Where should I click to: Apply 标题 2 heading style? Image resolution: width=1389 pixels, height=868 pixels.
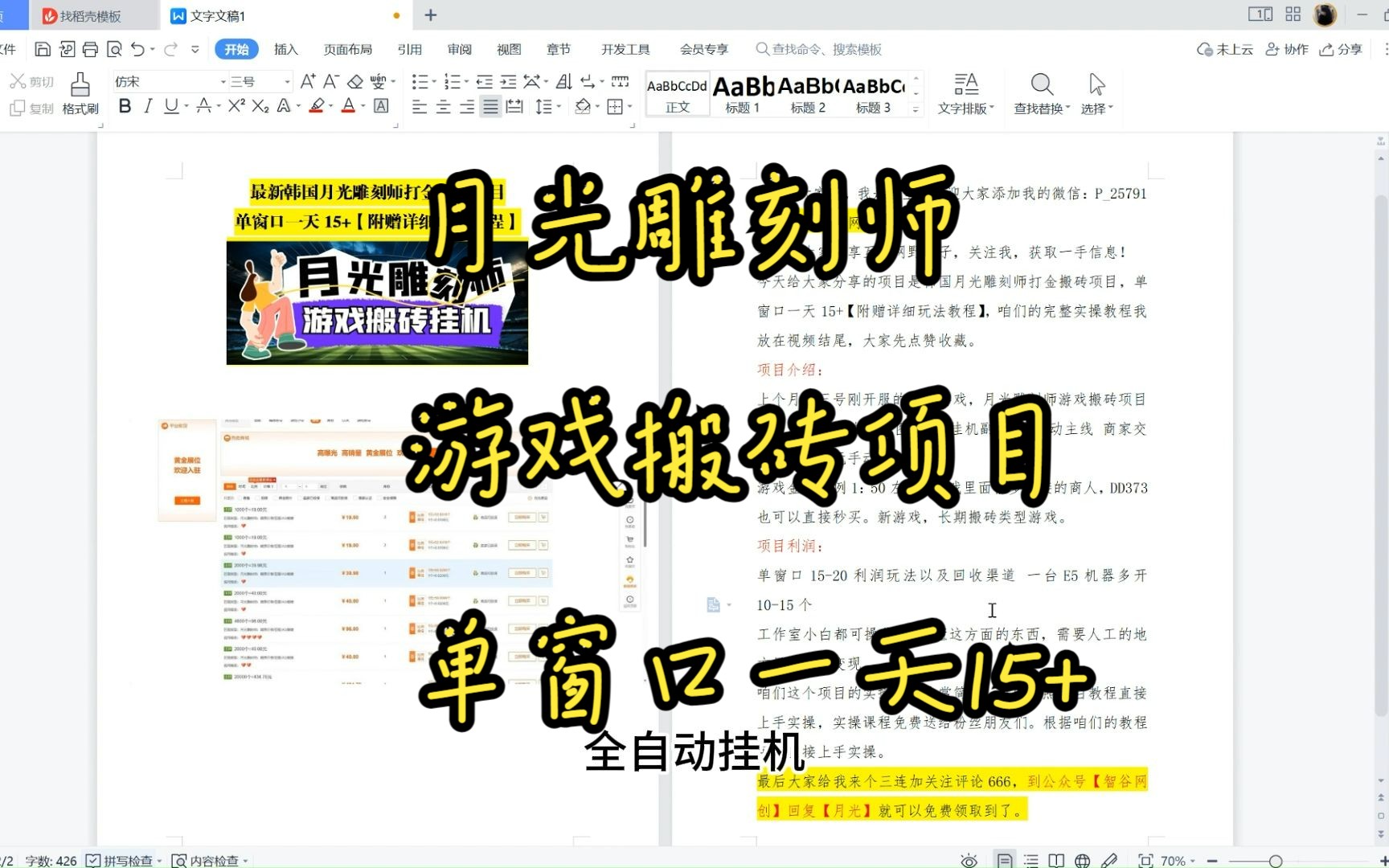click(x=808, y=94)
